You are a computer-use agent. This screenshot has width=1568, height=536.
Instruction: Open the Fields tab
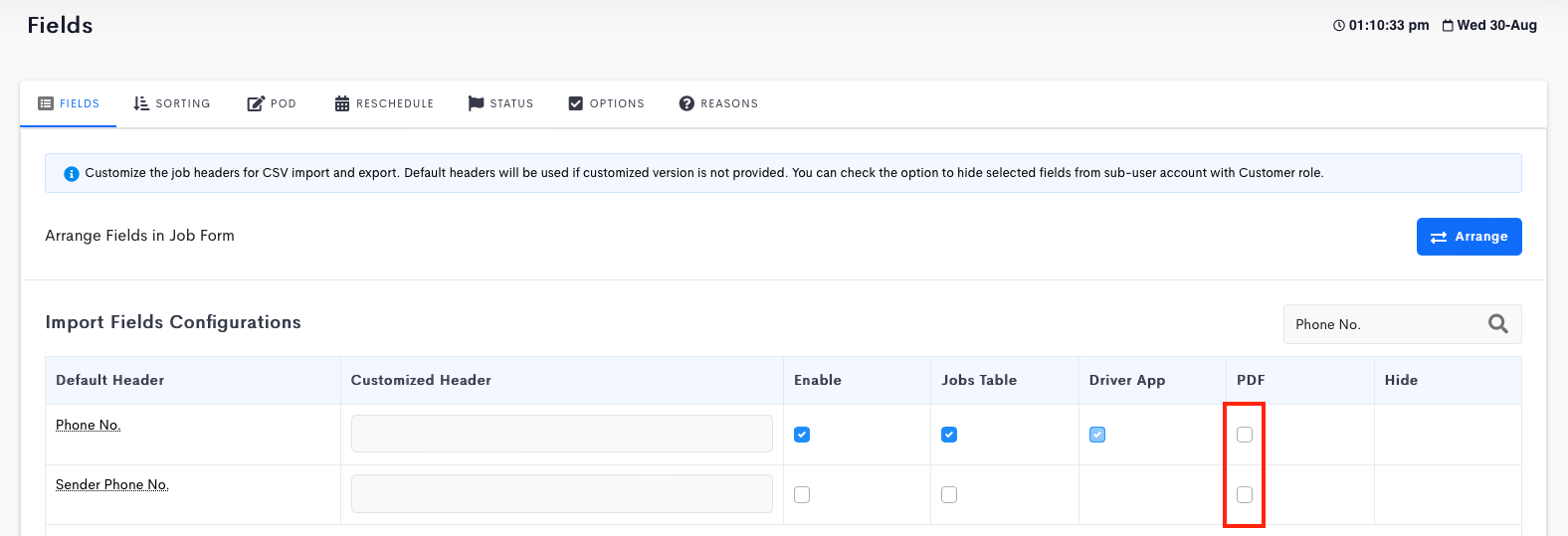tap(69, 103)
